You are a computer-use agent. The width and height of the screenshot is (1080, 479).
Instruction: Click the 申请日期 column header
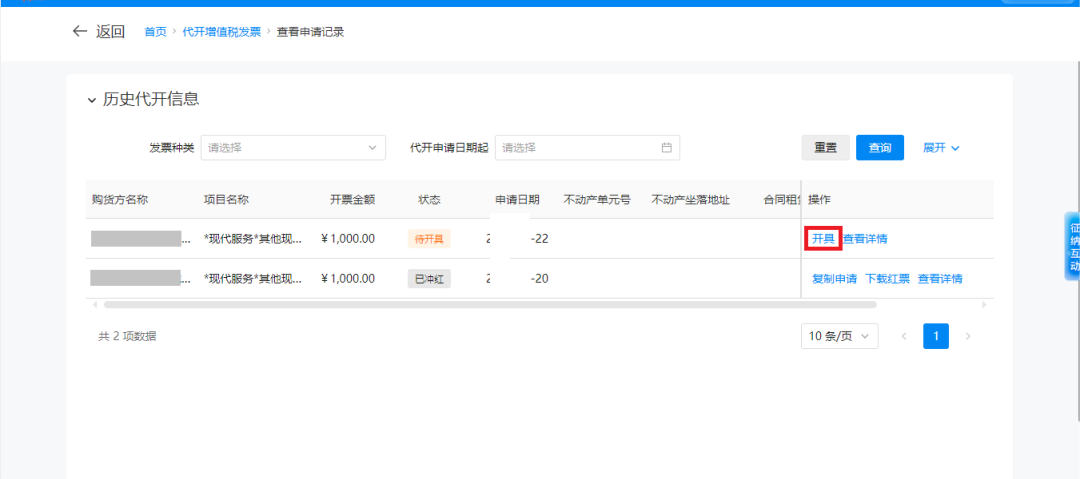click(x=517, y=200)
